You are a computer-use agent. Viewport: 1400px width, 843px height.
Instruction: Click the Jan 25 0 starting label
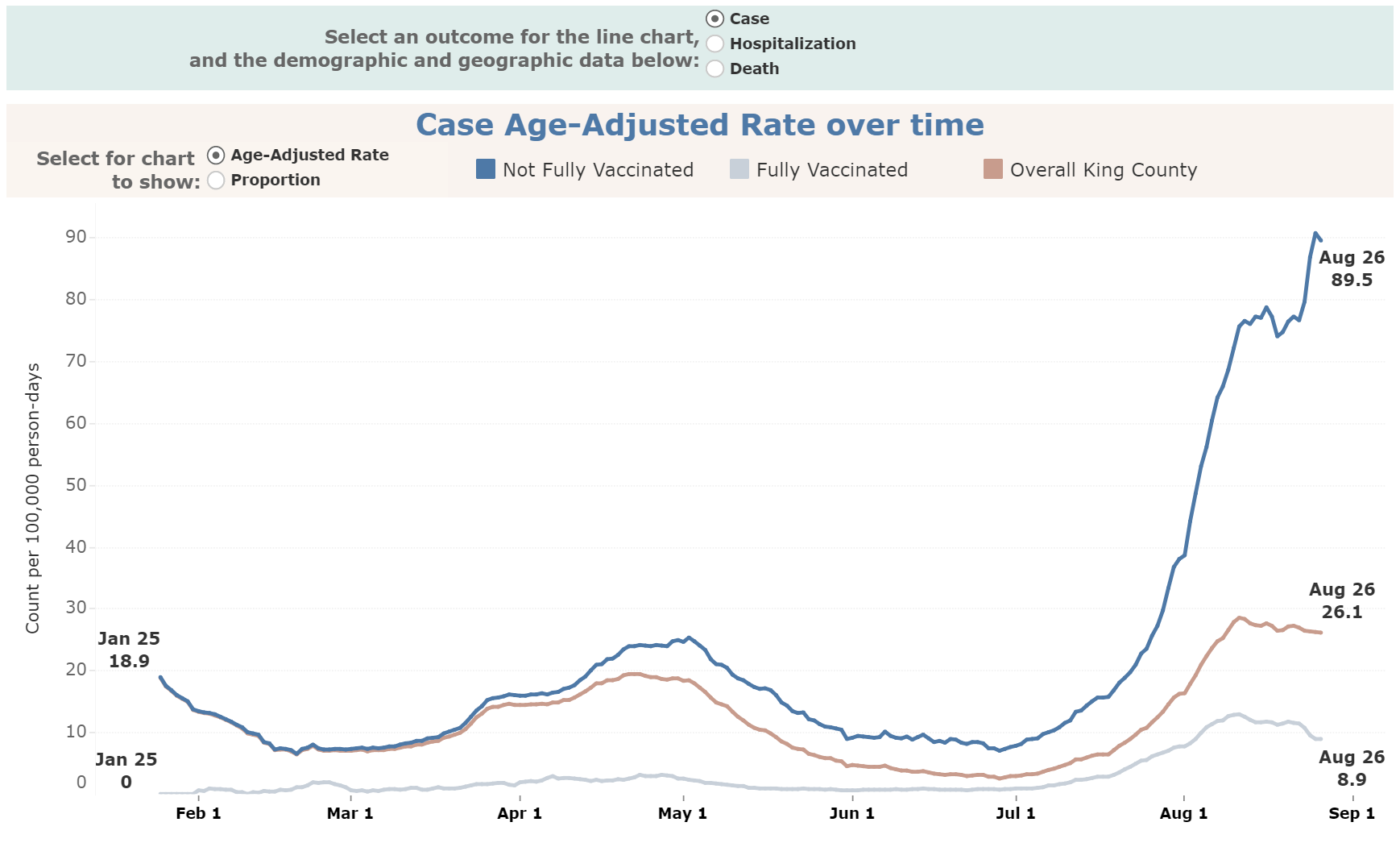126,770
